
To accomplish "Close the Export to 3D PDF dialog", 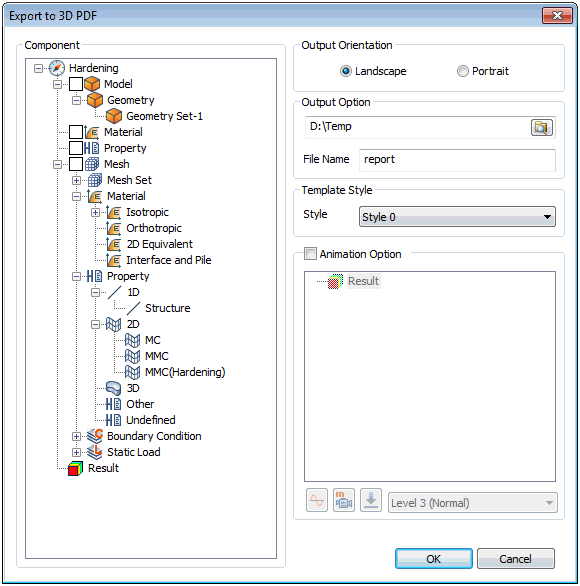I will [557, 16].
